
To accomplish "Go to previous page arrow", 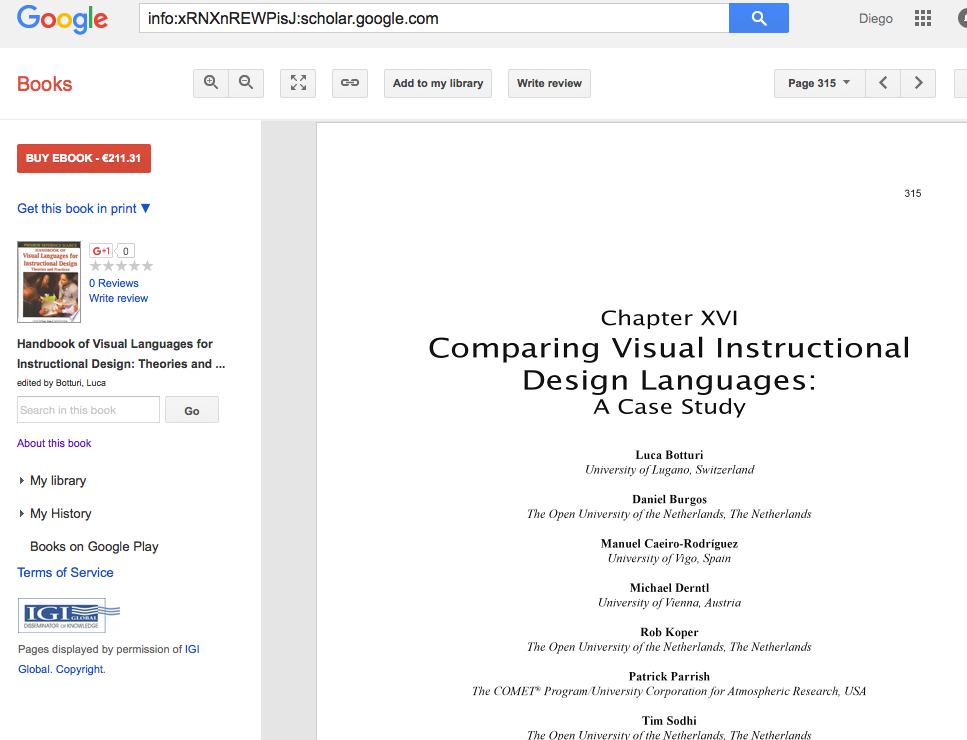I will (883, 83).
